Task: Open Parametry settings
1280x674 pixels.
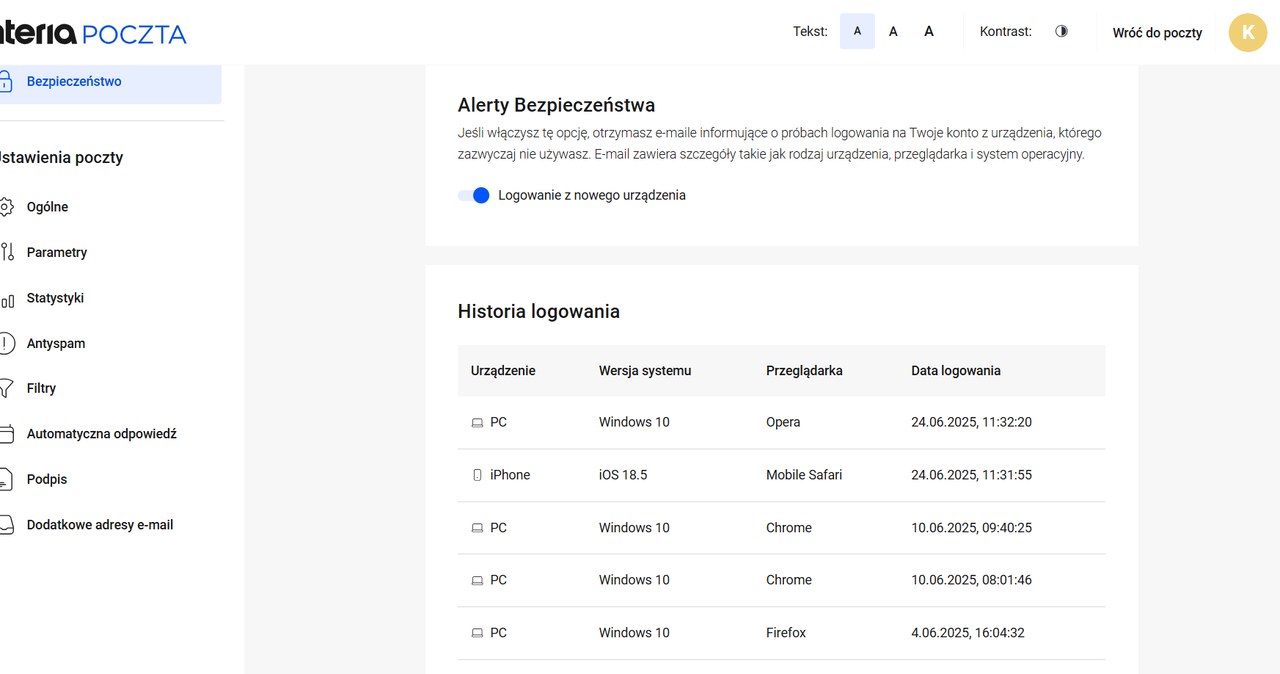Action: click(x=57, y=252)
